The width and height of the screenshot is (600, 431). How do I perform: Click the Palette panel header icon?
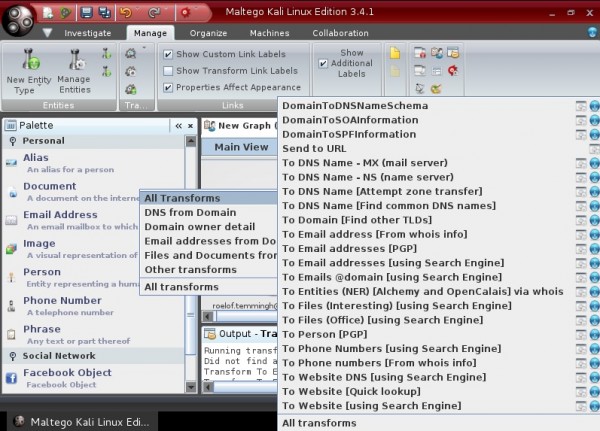(x=11, y=125)
